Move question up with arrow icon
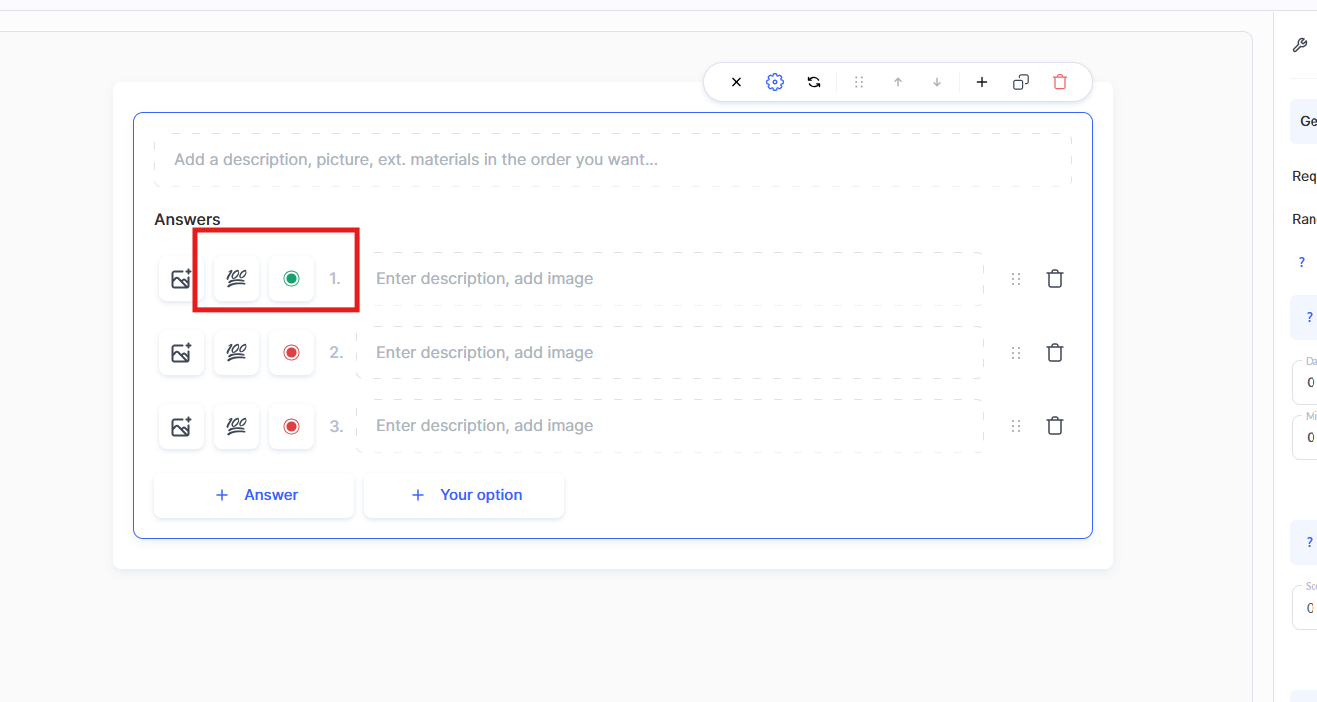1317x702 pixels. (898, 82)
